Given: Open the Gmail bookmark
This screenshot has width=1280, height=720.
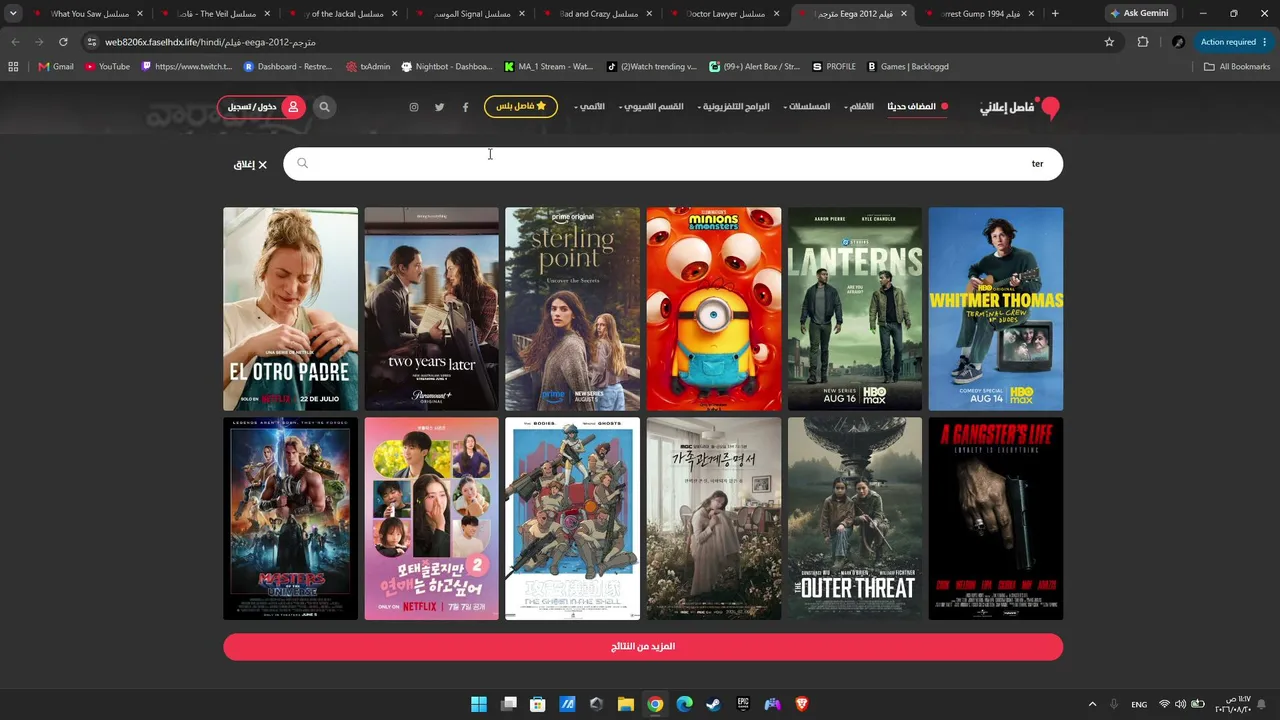Looking at the screenshot, I should coord(56,67).
